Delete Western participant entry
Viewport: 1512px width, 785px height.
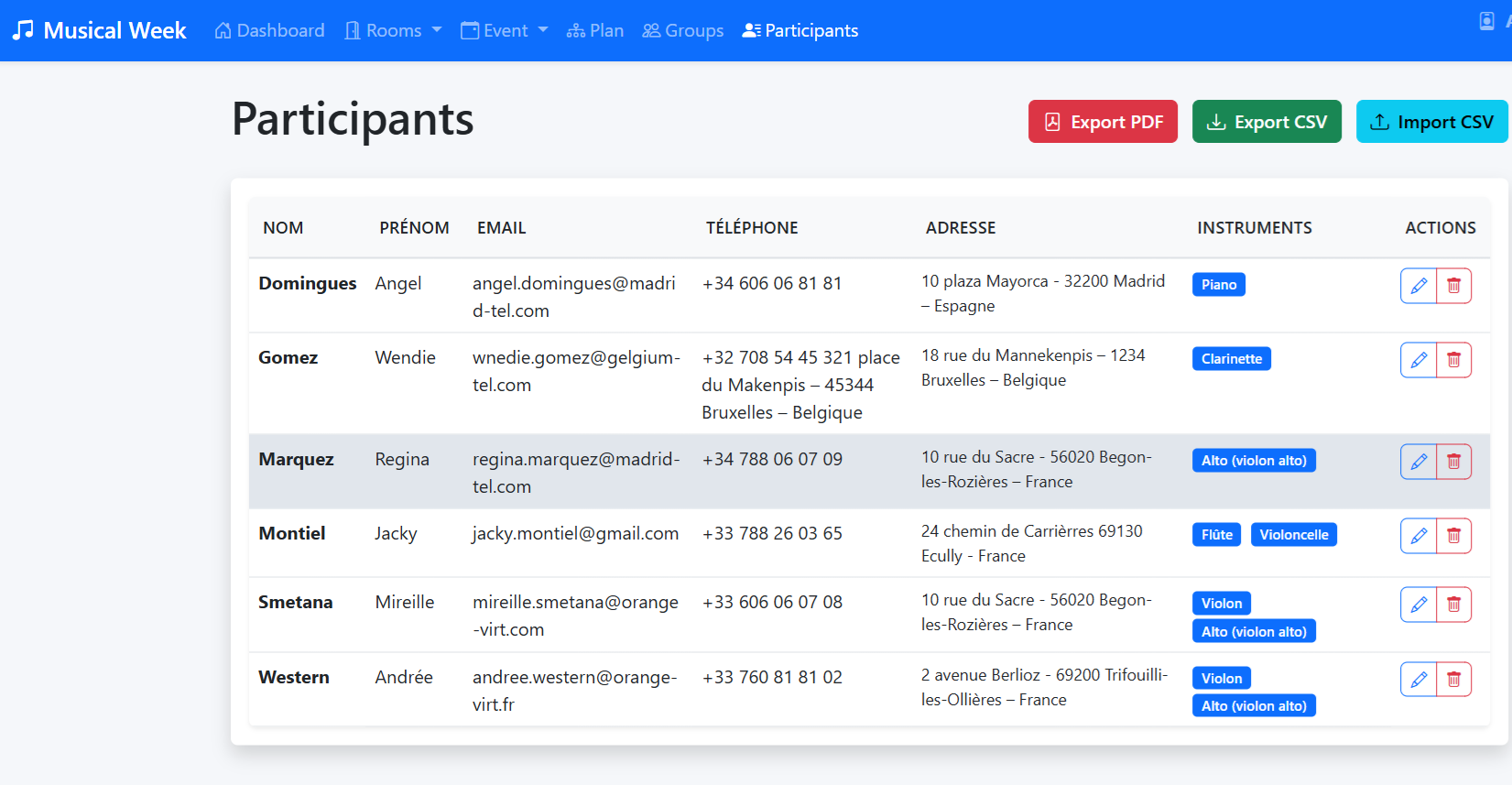(1453, 680)
